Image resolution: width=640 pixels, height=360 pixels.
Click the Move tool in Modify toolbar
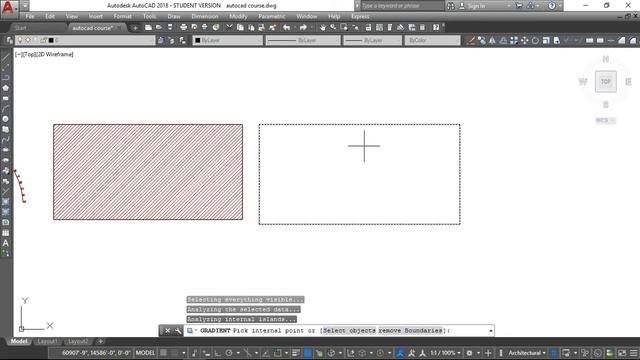coord(524,40)
